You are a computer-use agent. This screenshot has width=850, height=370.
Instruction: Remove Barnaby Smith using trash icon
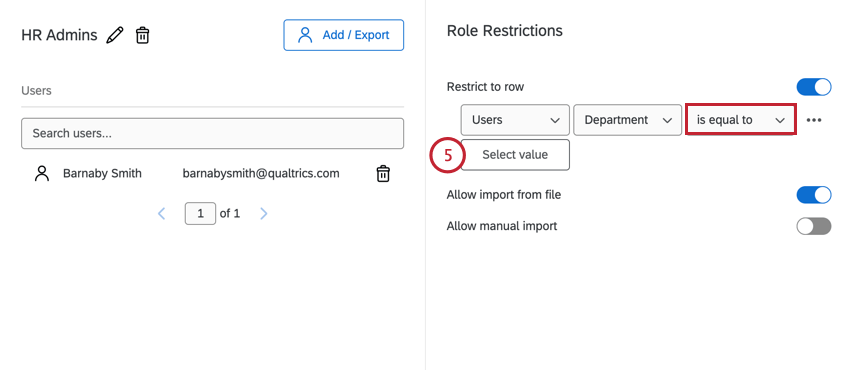tap(383, 173)
